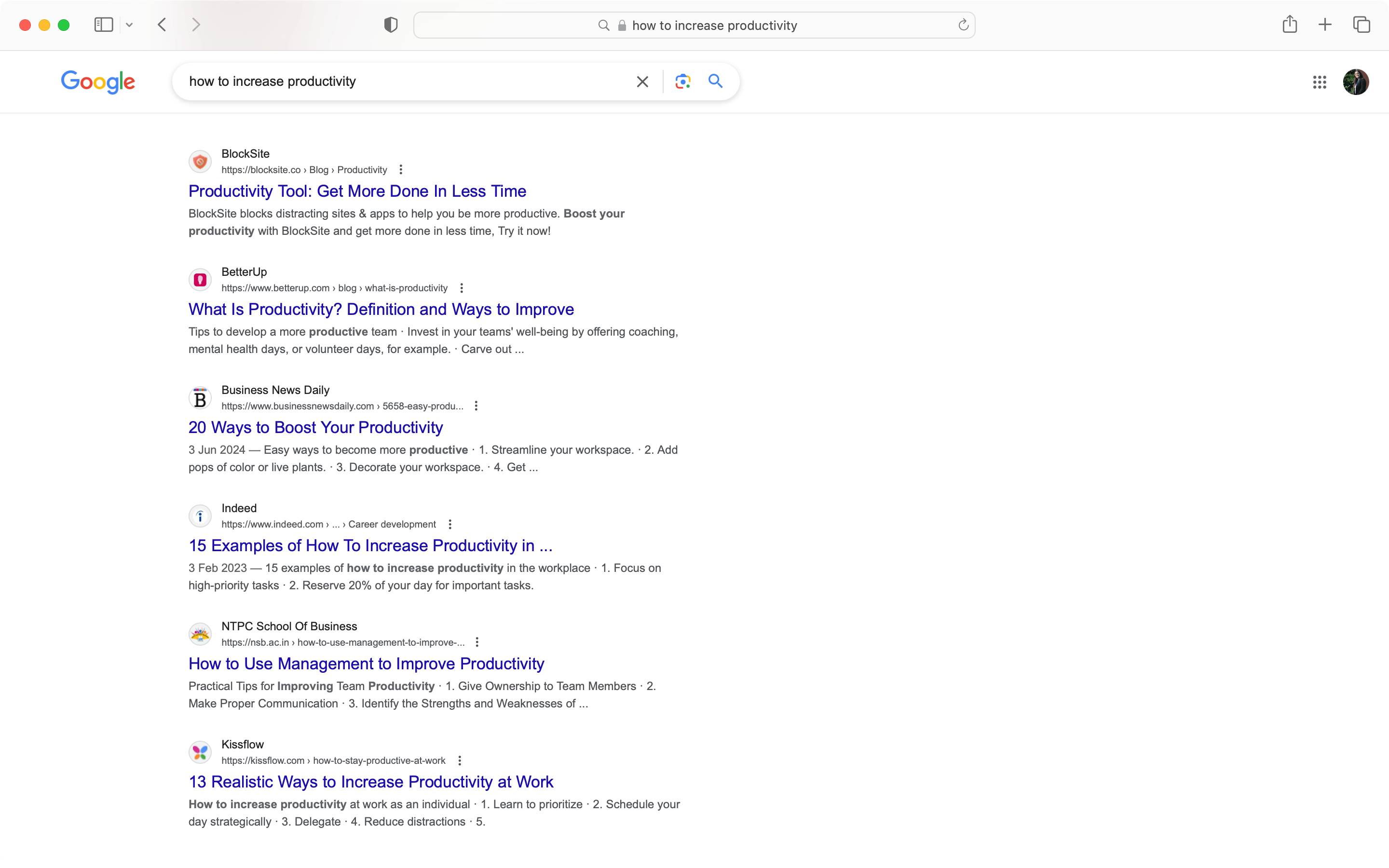
Task: Open more options for BlockSite result
Action: click(x=401, y=170)
